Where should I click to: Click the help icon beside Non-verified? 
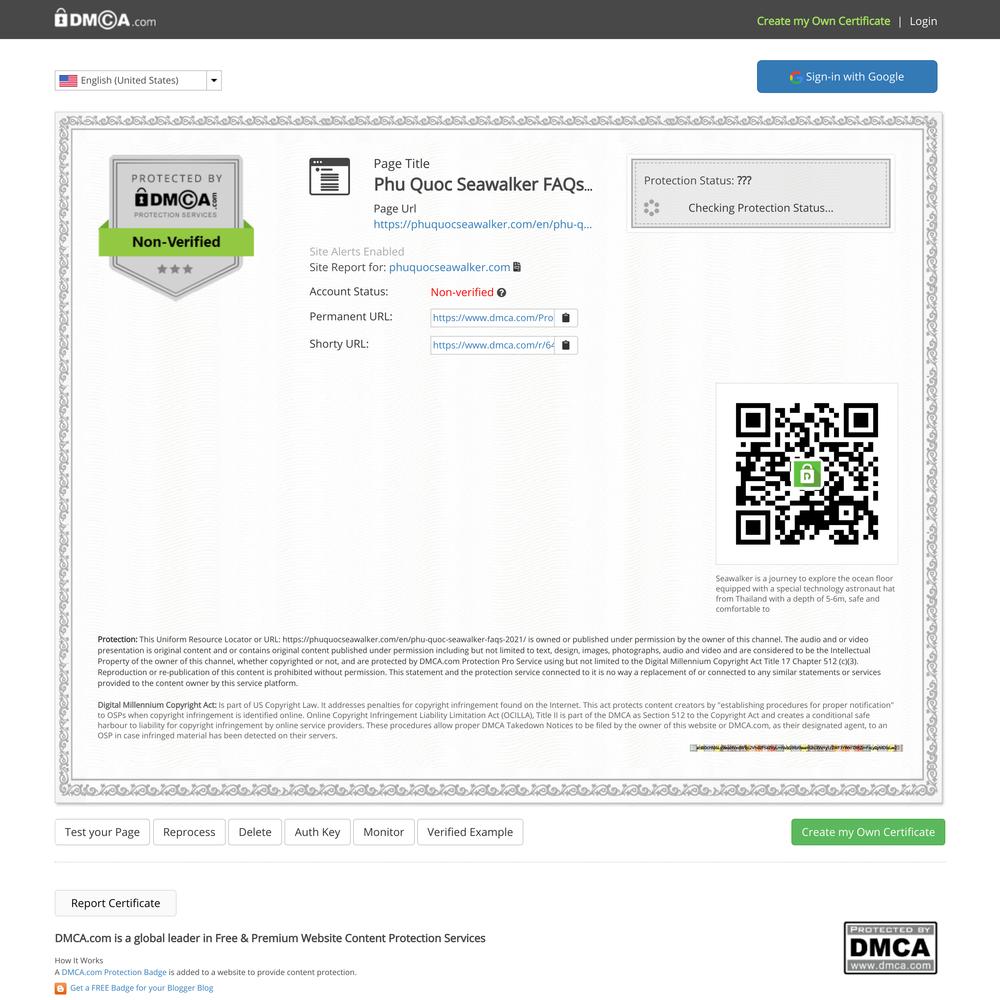[501, 293]
